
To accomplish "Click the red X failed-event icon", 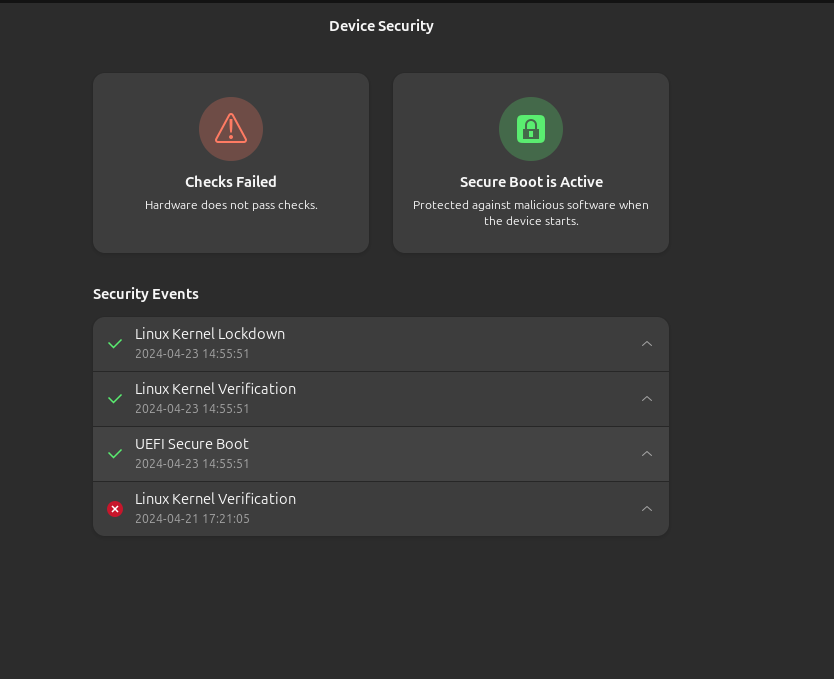I will click(115, 509).
